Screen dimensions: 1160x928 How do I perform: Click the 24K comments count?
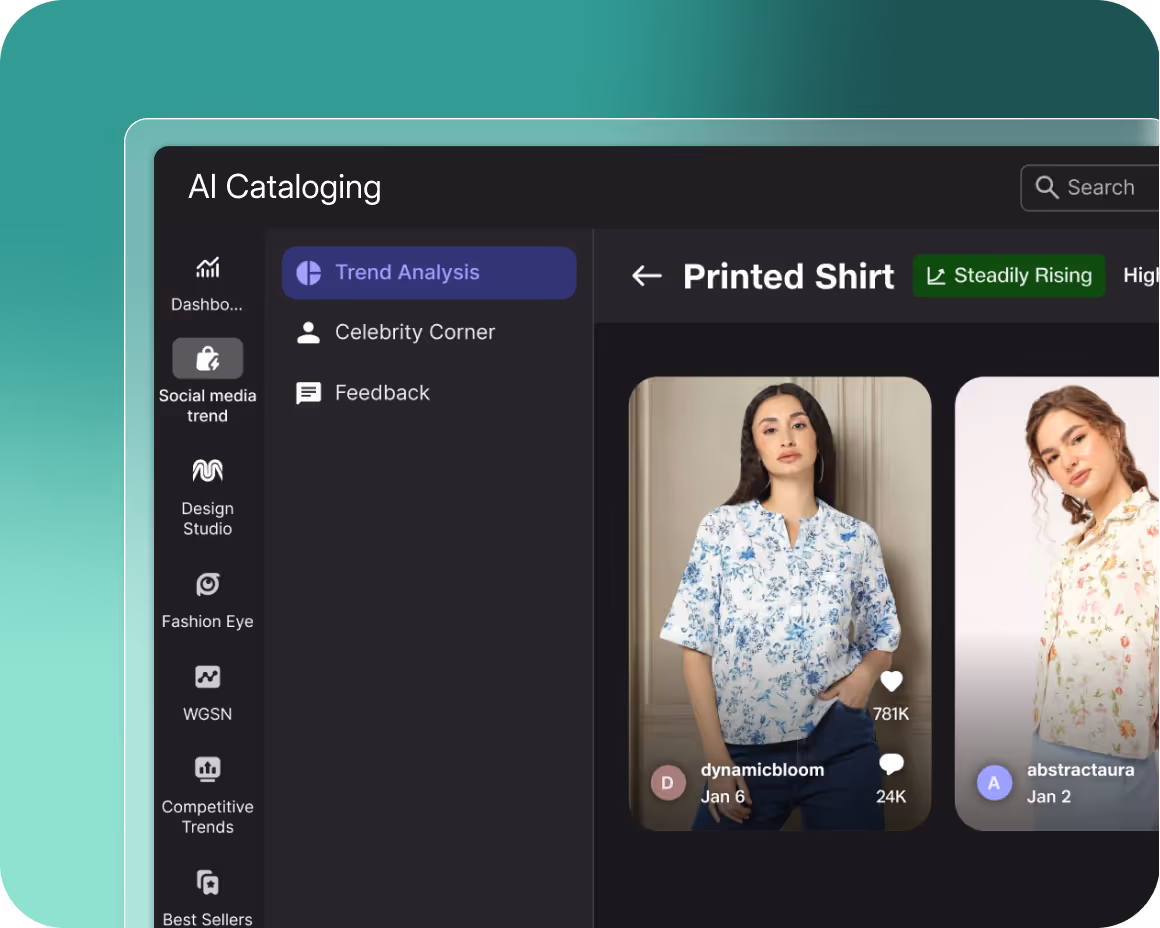coord(891,797)
